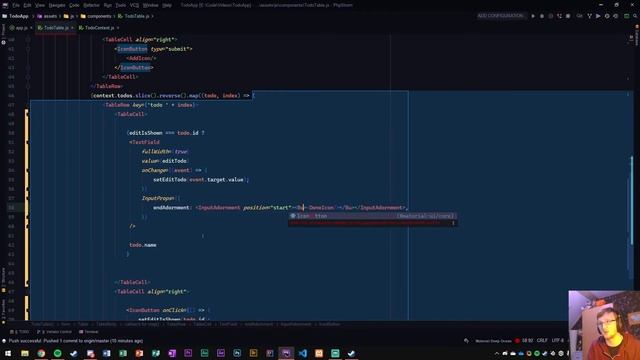Open the Refactor menu

point(91,5)
